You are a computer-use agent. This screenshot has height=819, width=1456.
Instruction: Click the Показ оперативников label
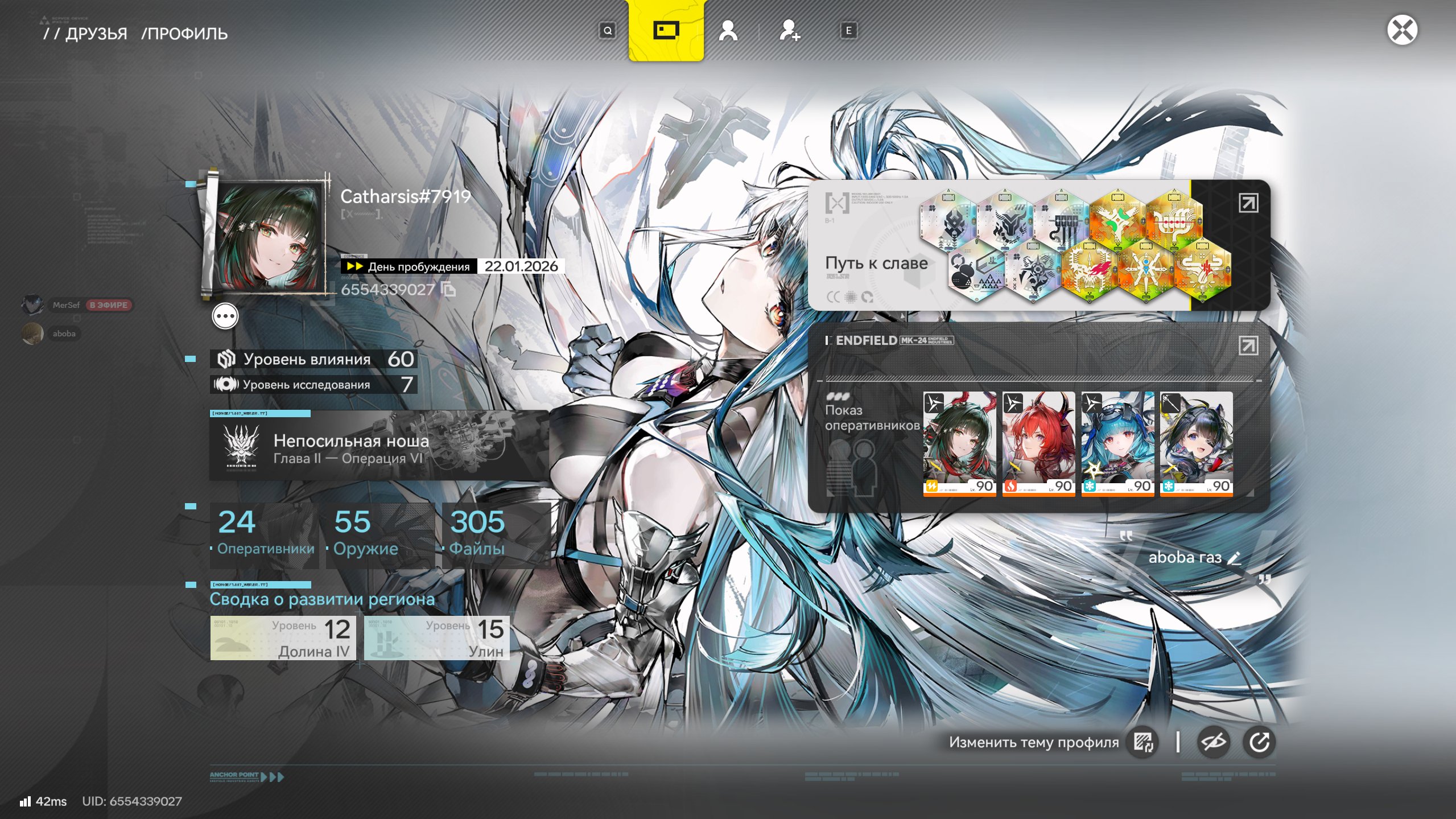pyautogui.click(x=872, y=418)
